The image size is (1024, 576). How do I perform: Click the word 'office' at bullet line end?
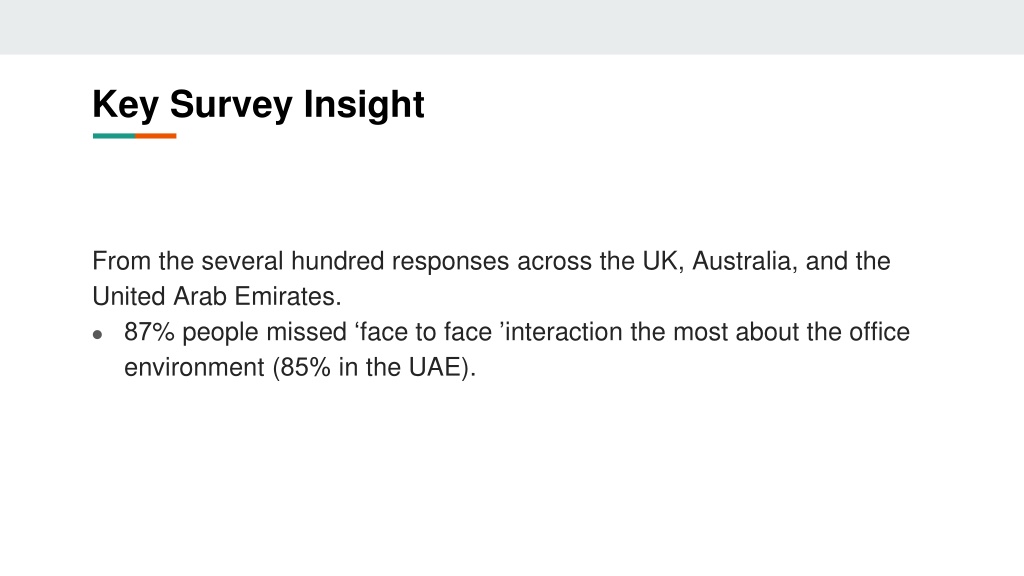coord(879,332)
